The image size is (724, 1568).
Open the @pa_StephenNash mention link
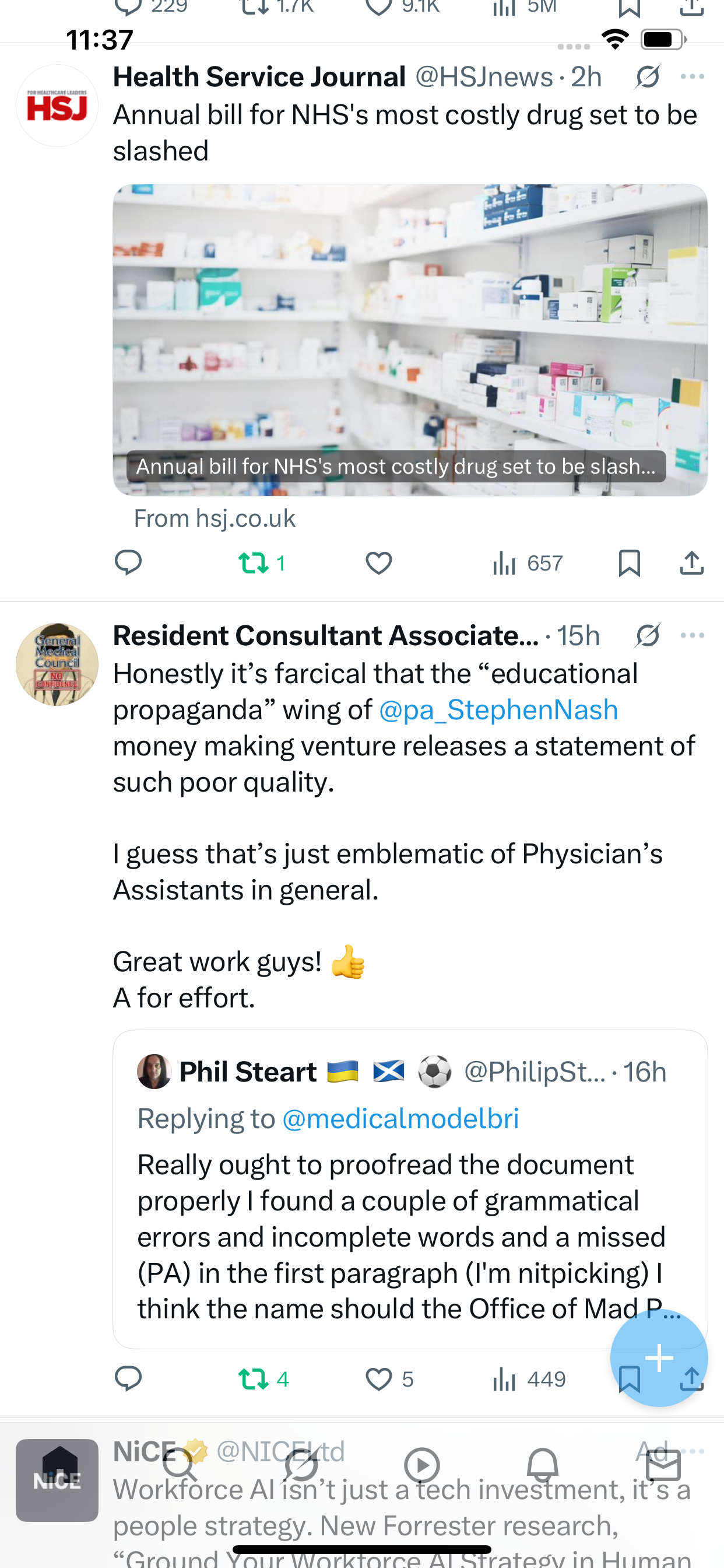[498, 710]
